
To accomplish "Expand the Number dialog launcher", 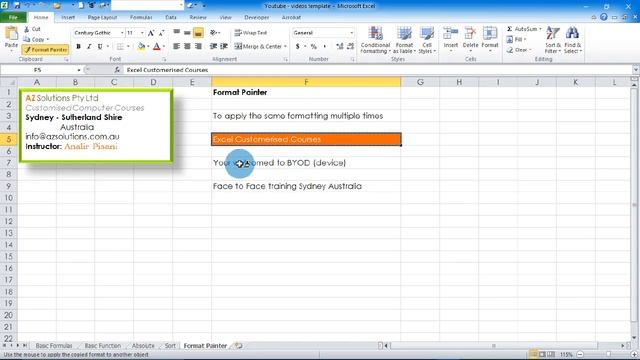I will [353, 60].
